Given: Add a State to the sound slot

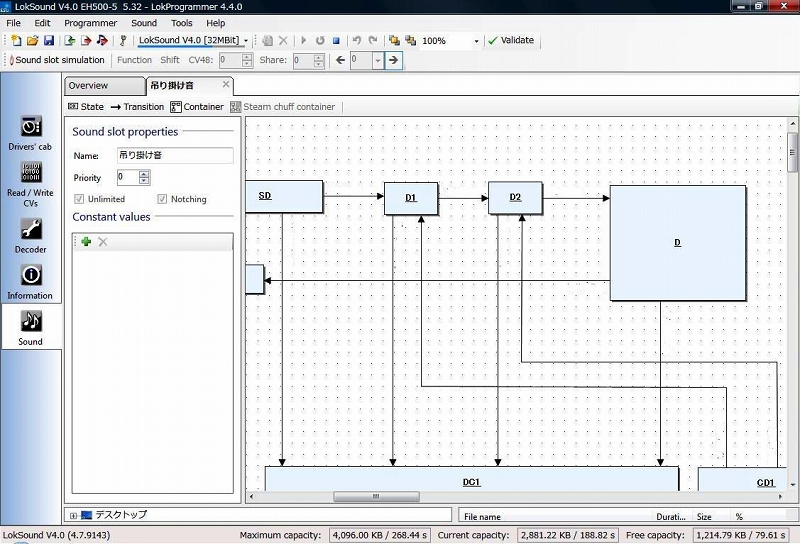Looking at the screenshot, I should pyautogui.click(x=86, y=107).
